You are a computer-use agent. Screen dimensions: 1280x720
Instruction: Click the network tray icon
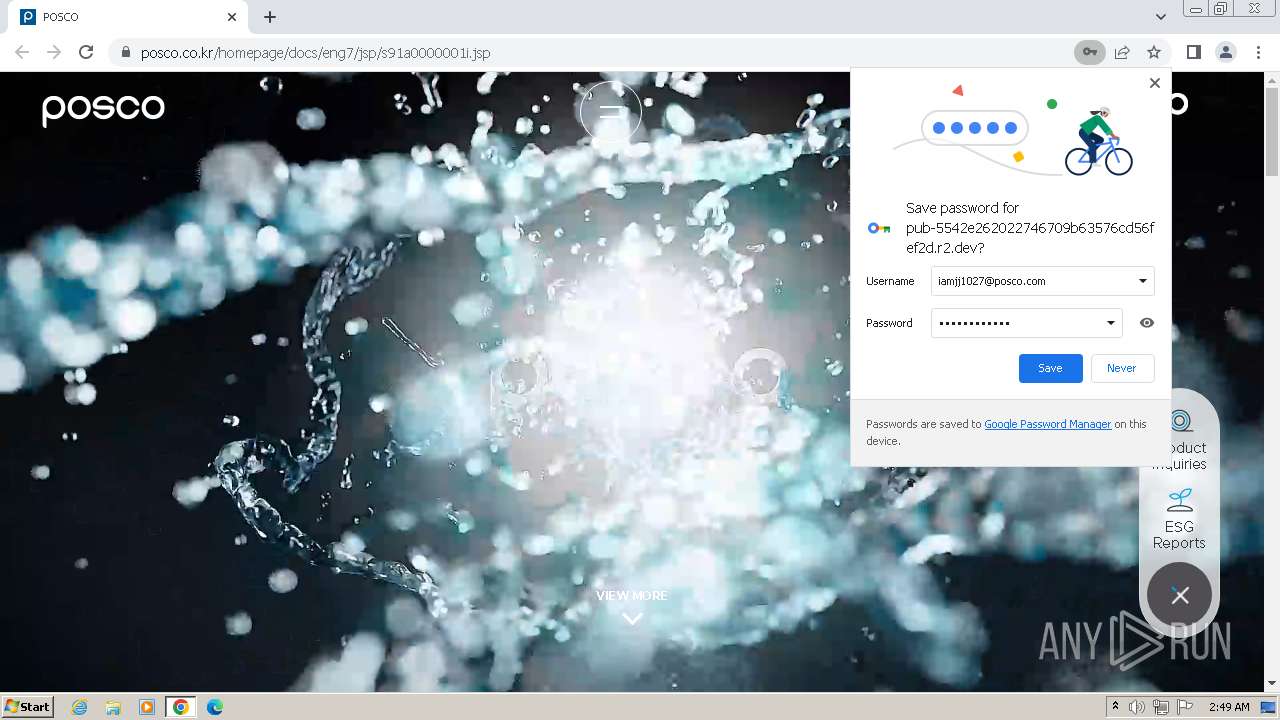[x=1161, y=707]
